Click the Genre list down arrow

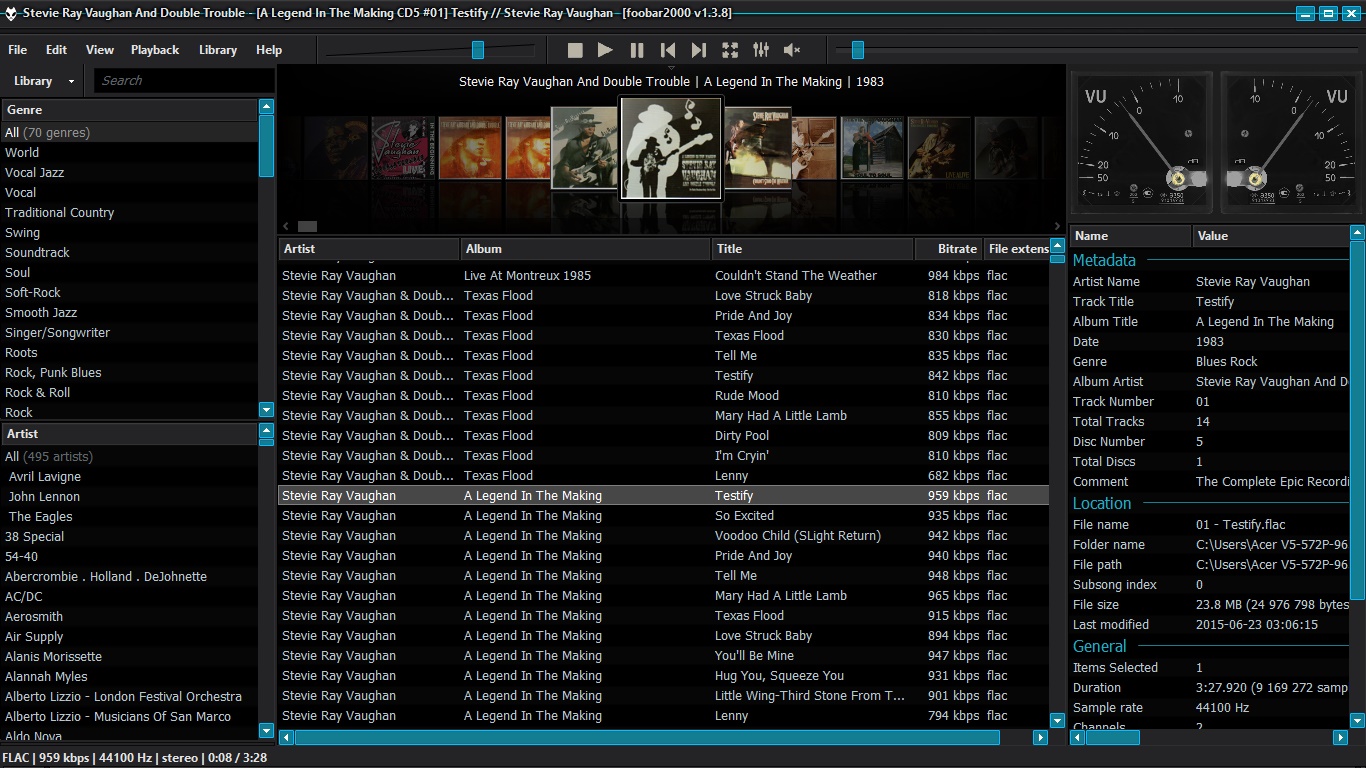[x=266, y=410]
